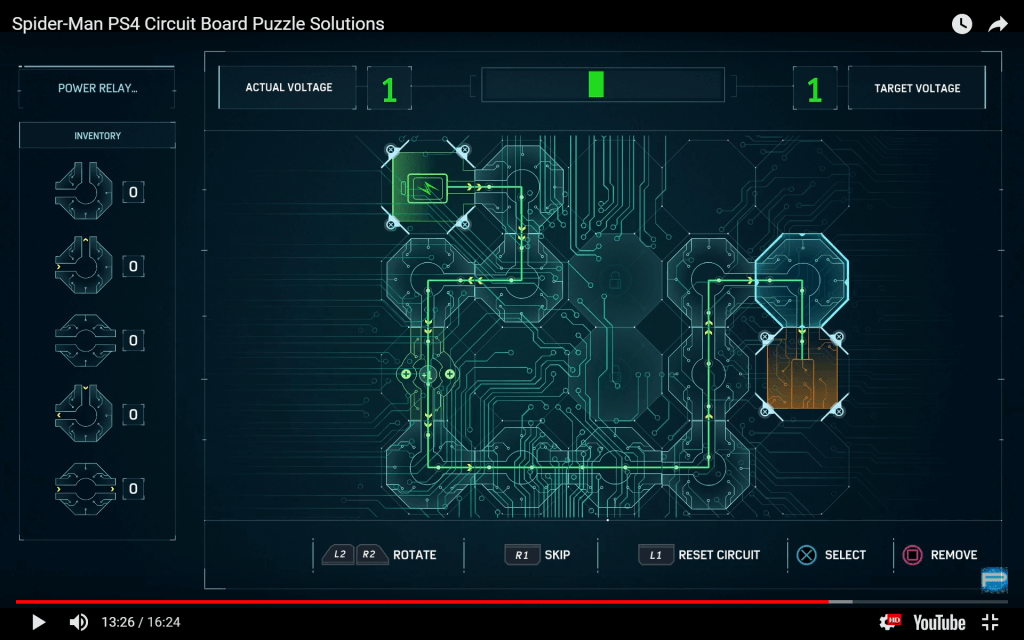Open the HD settings gear

tap(890, 622)
